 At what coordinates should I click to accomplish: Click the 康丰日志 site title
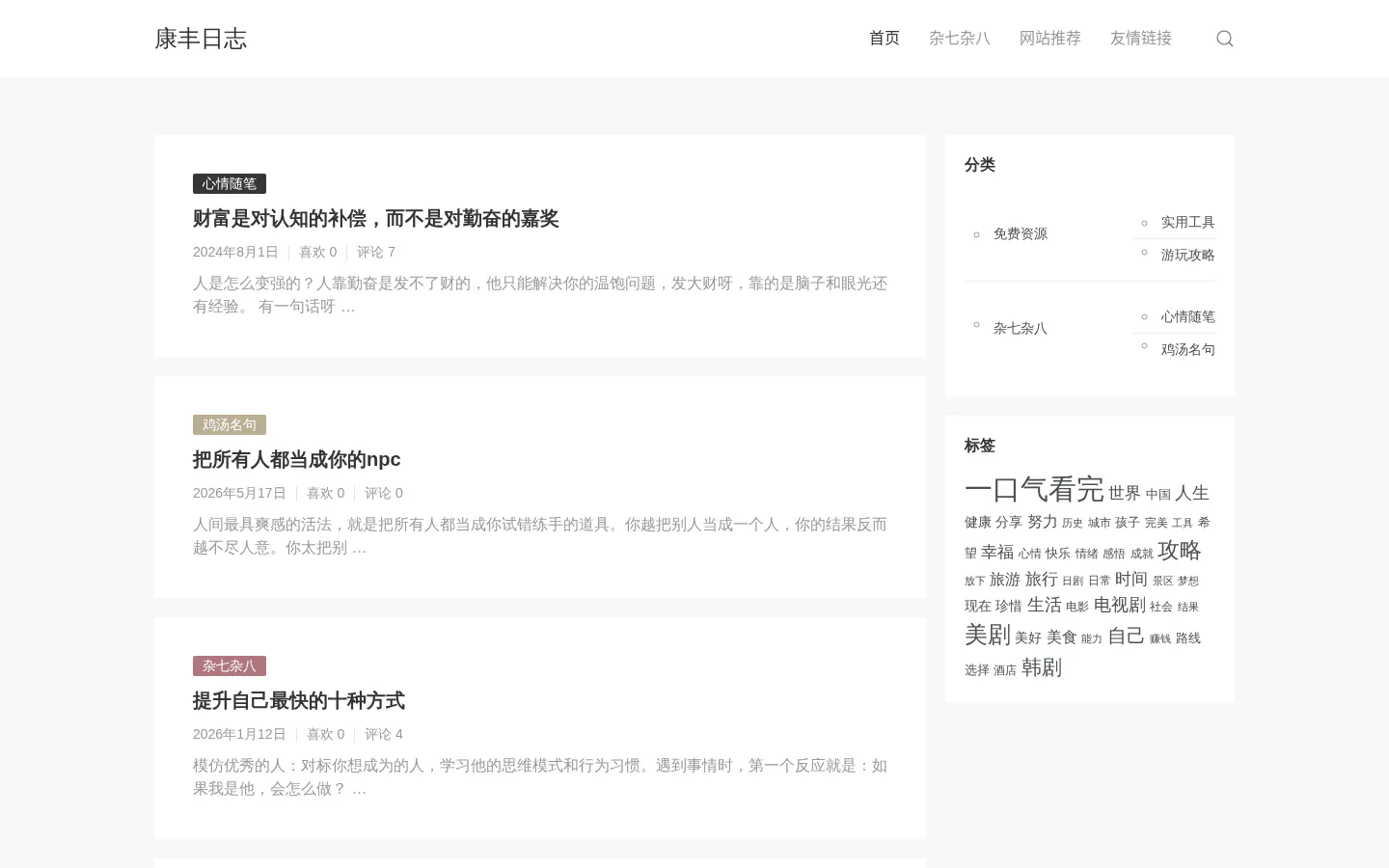pos(201,39)
